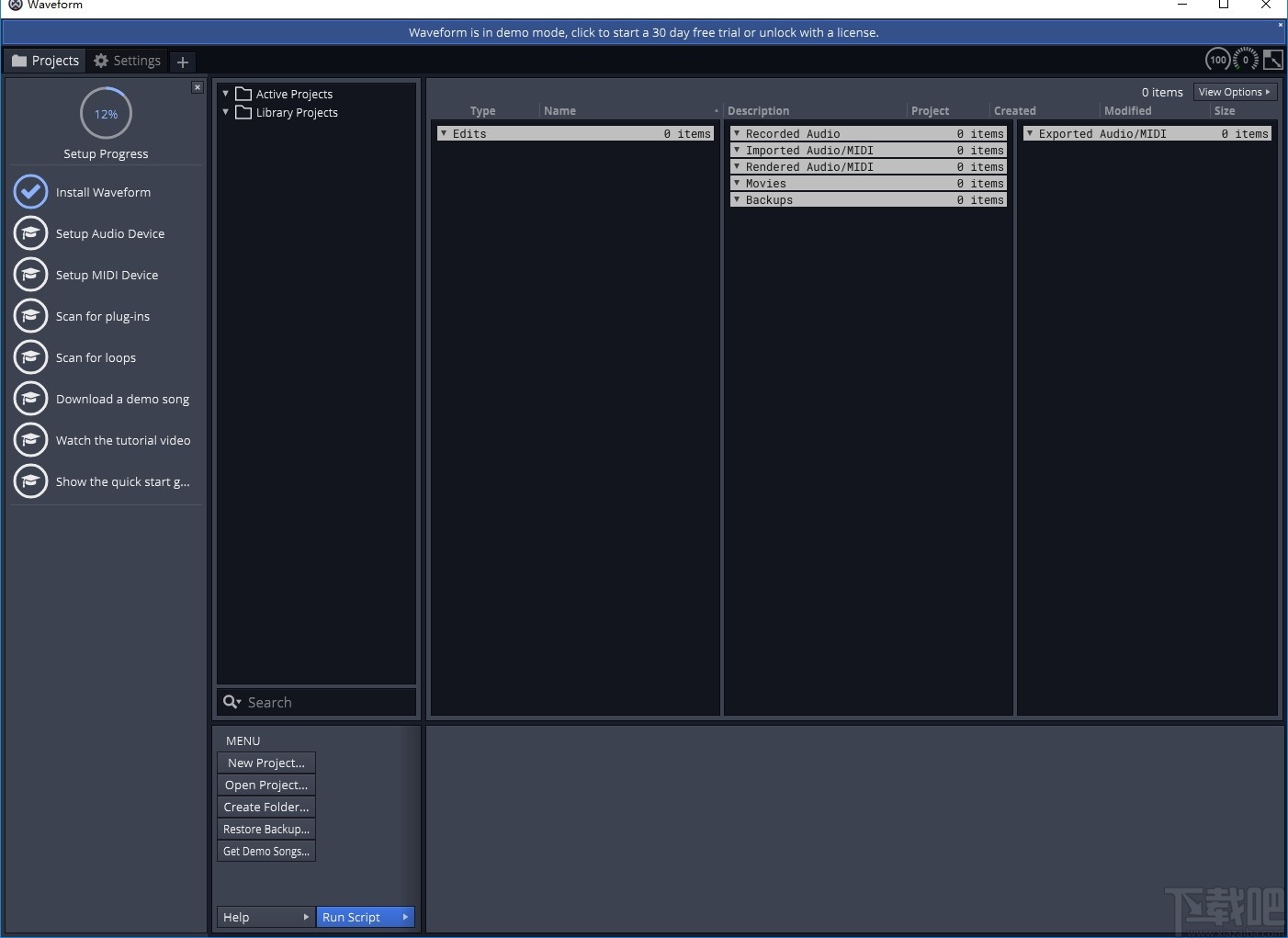
Task: Select the Library Projects tree label
Action: click(297, 112)
